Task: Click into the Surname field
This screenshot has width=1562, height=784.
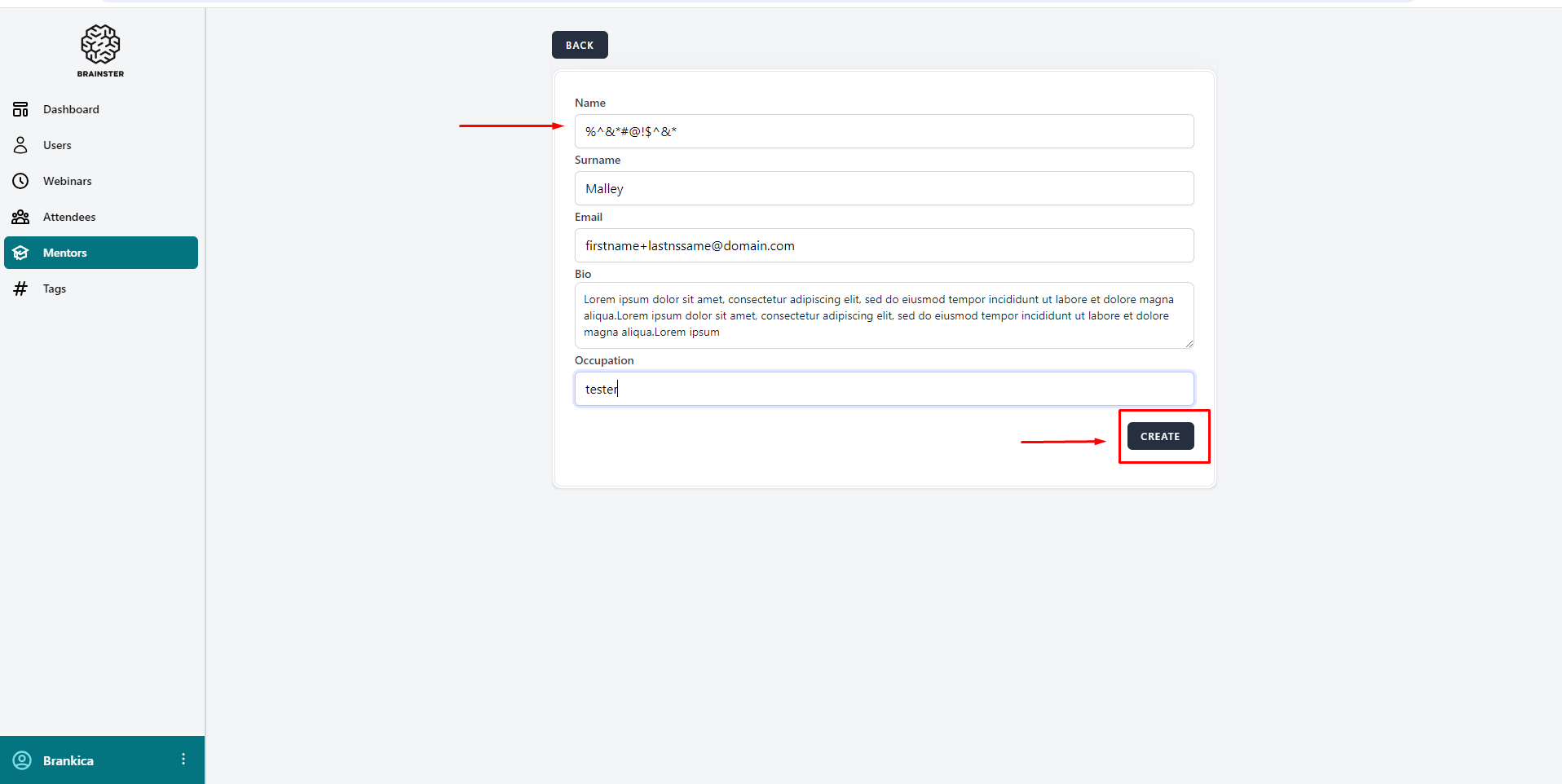Action: [884, 188]
